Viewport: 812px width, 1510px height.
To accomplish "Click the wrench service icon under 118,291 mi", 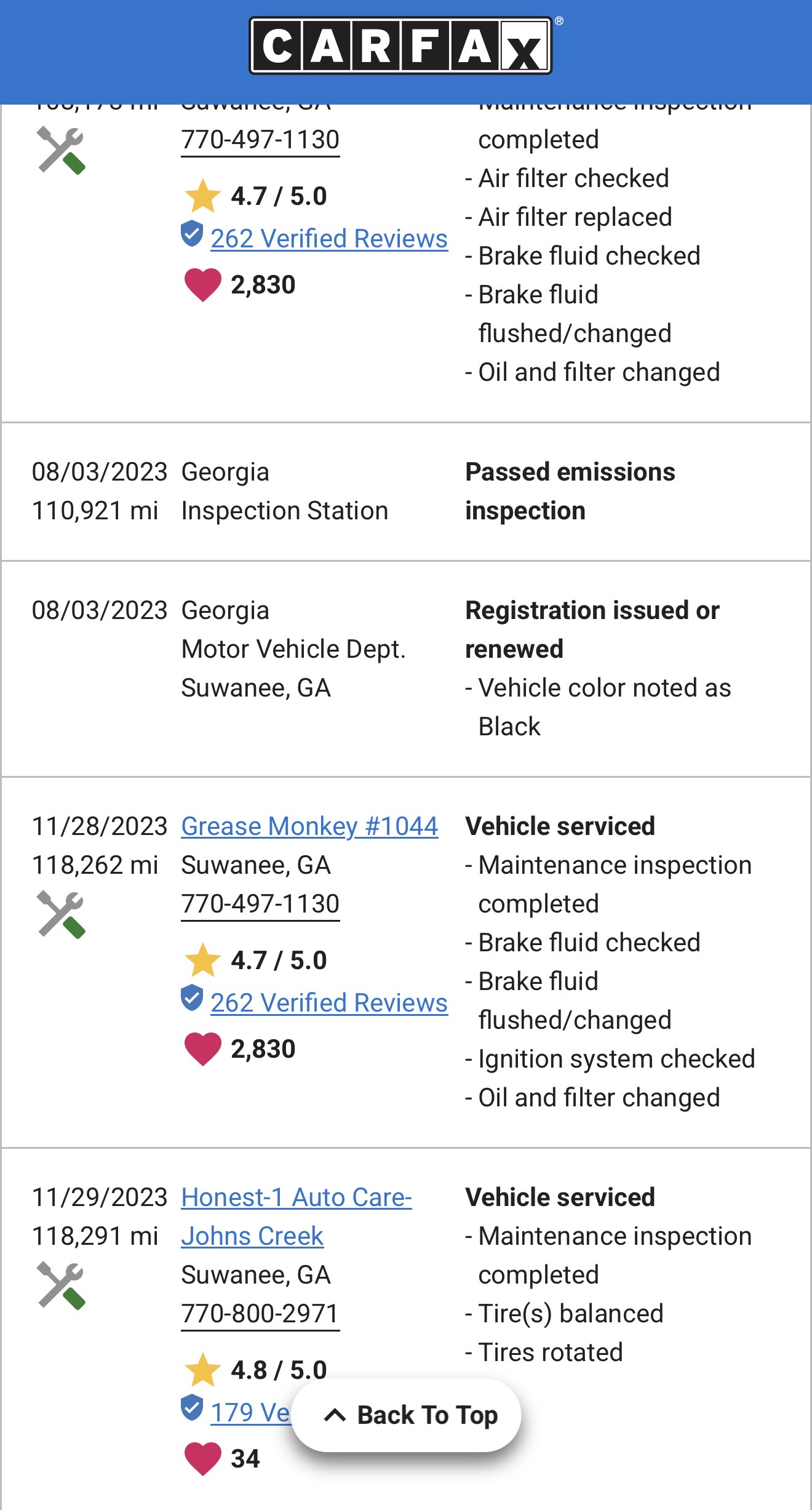I will (61, 1285).
